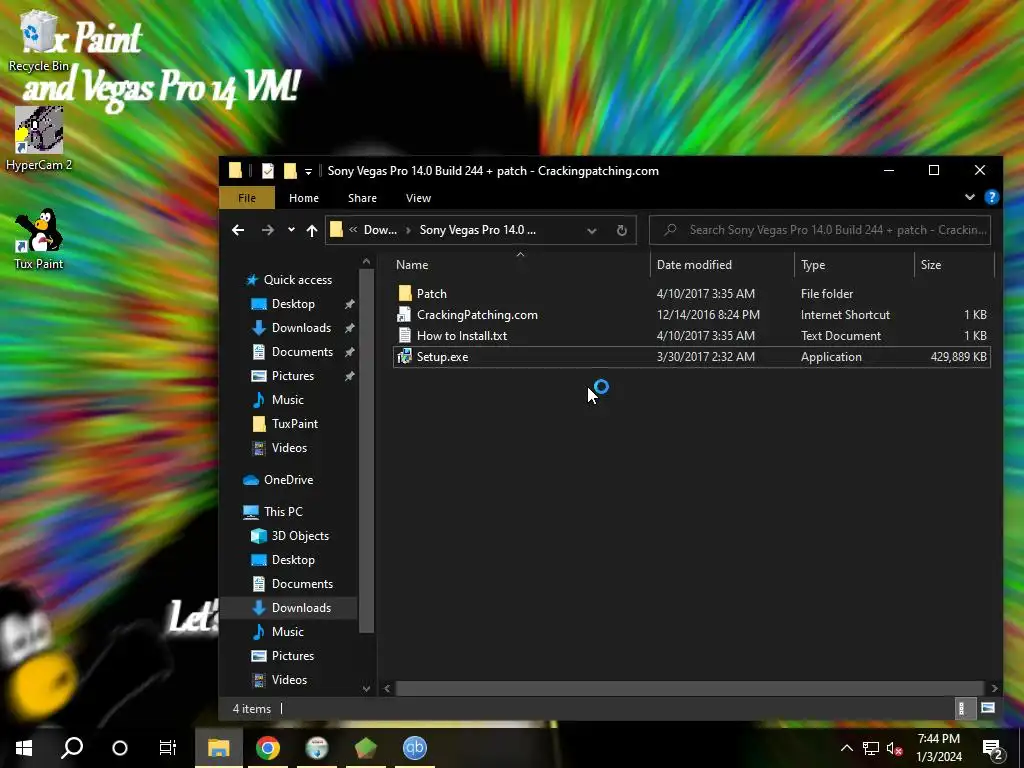Click the muted volume icon in system tray

pyautogui.click(x=895, y=748)
